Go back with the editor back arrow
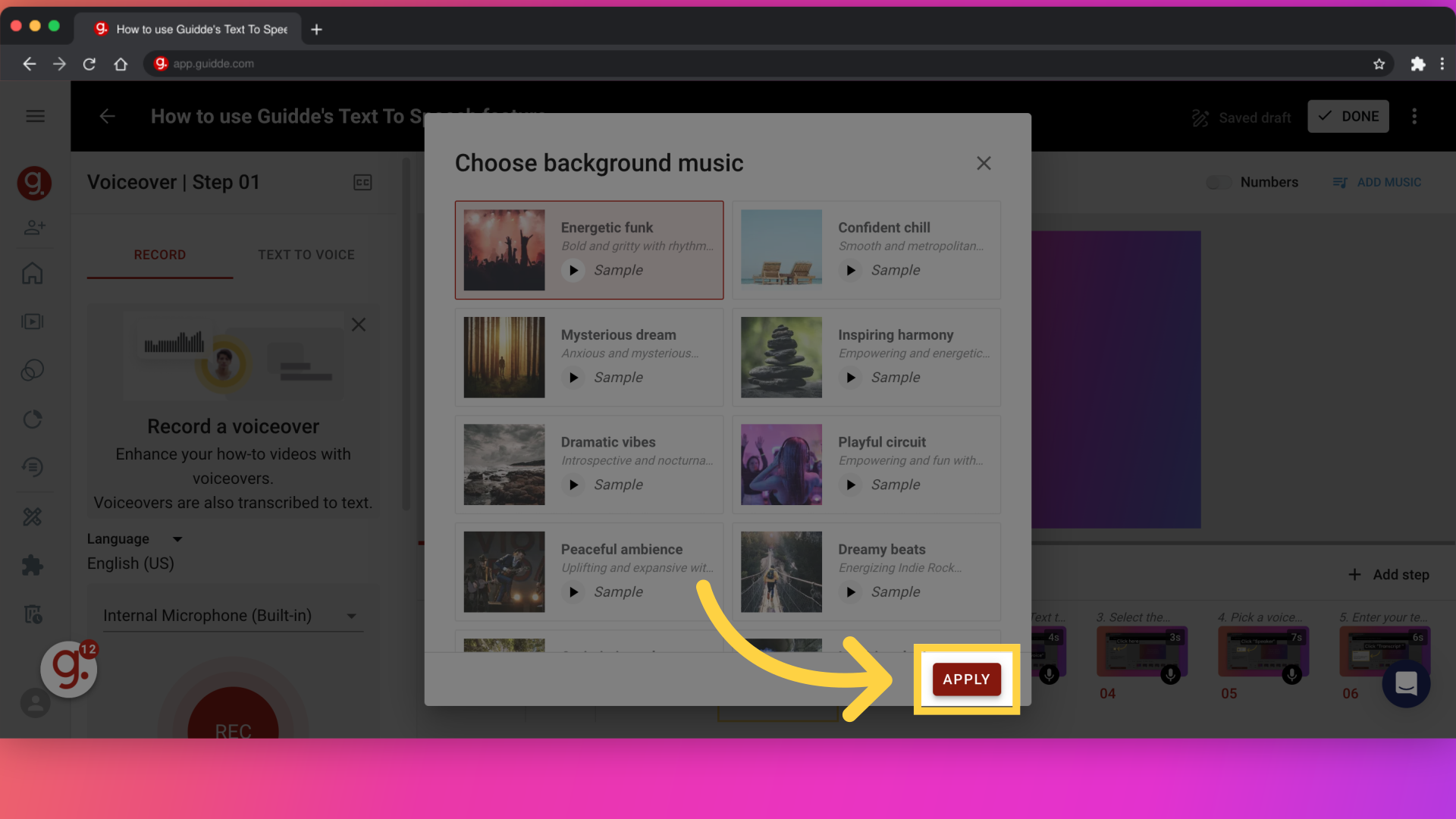 pos(107,116)
